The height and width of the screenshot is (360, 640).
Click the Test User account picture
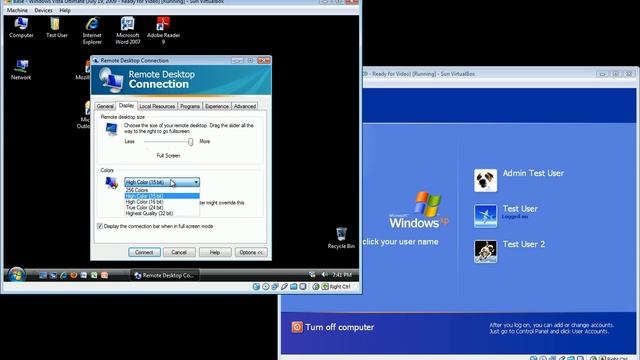[485, 216]
